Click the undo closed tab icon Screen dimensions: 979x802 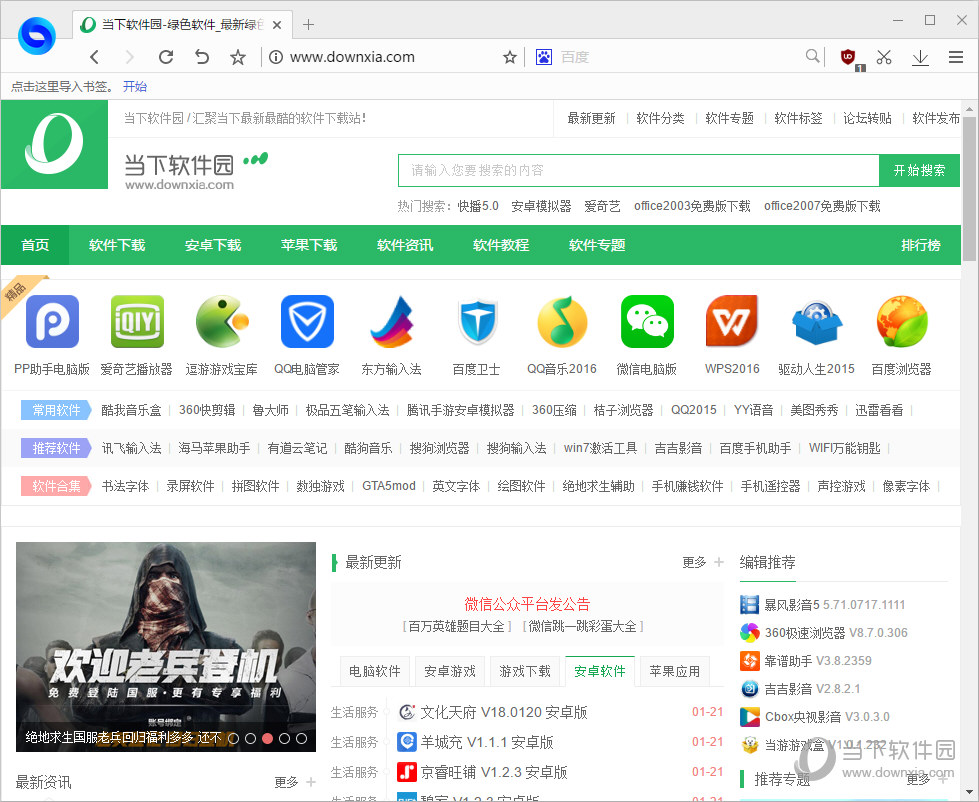coord(201,57)
